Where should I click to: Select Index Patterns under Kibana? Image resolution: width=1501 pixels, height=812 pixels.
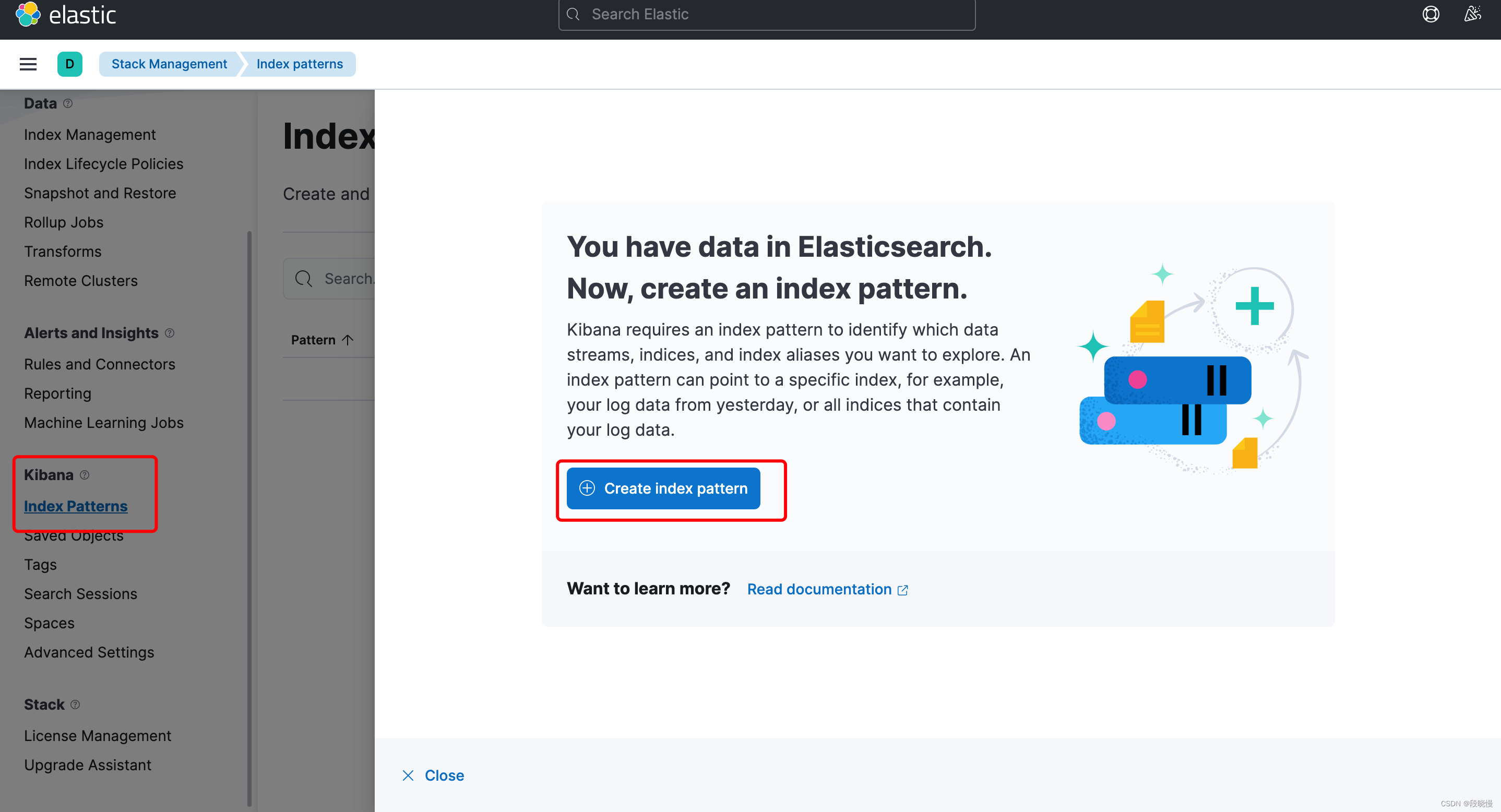click(x=76, y=506)
